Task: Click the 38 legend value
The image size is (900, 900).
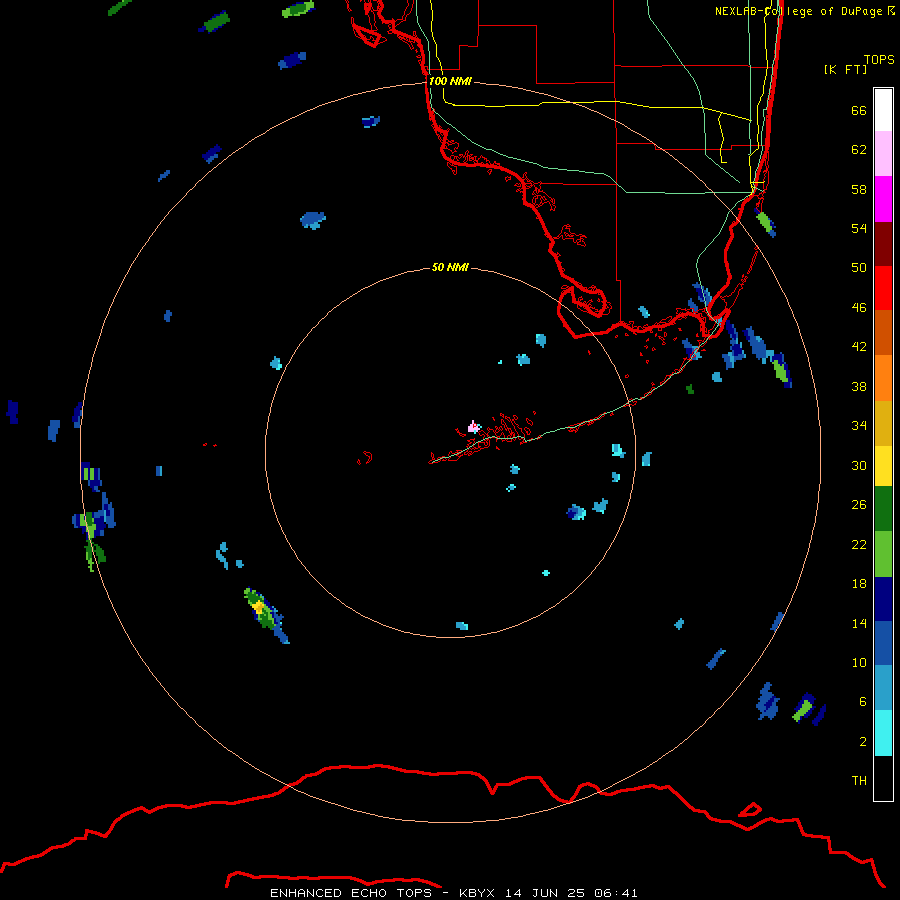Action: (859, 386)
